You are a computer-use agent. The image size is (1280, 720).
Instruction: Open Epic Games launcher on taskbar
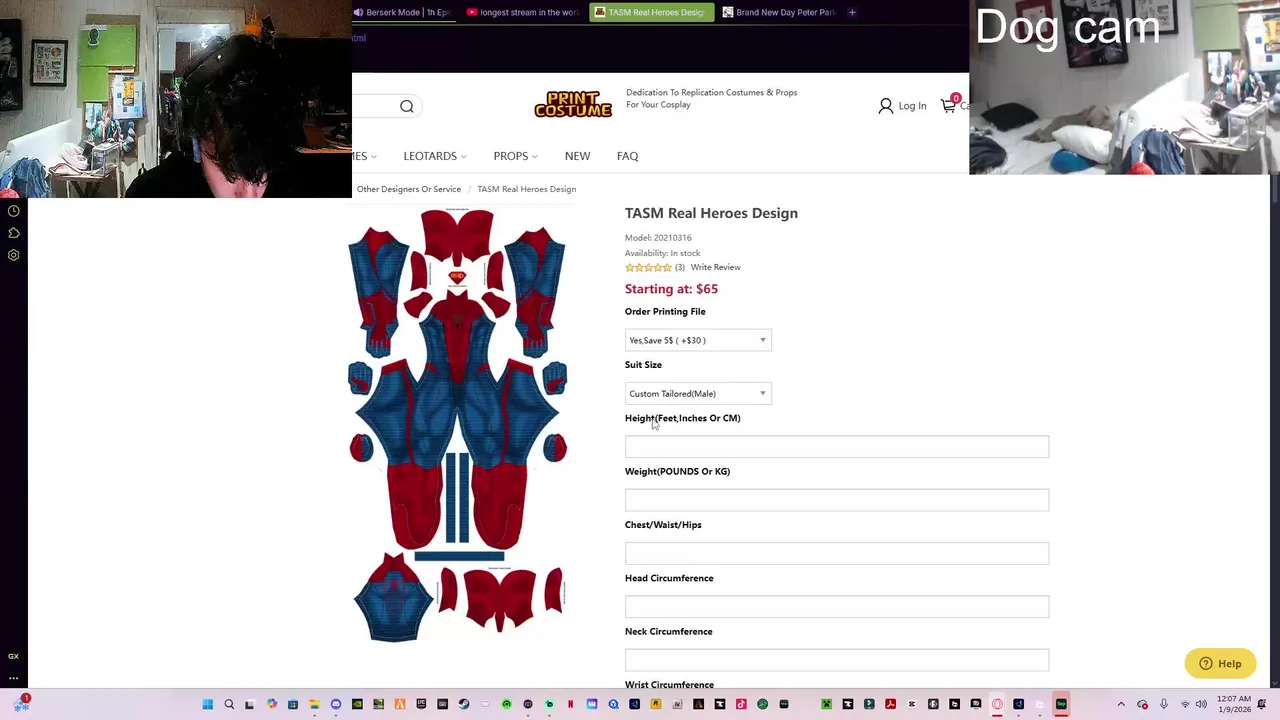pos(421,704)
